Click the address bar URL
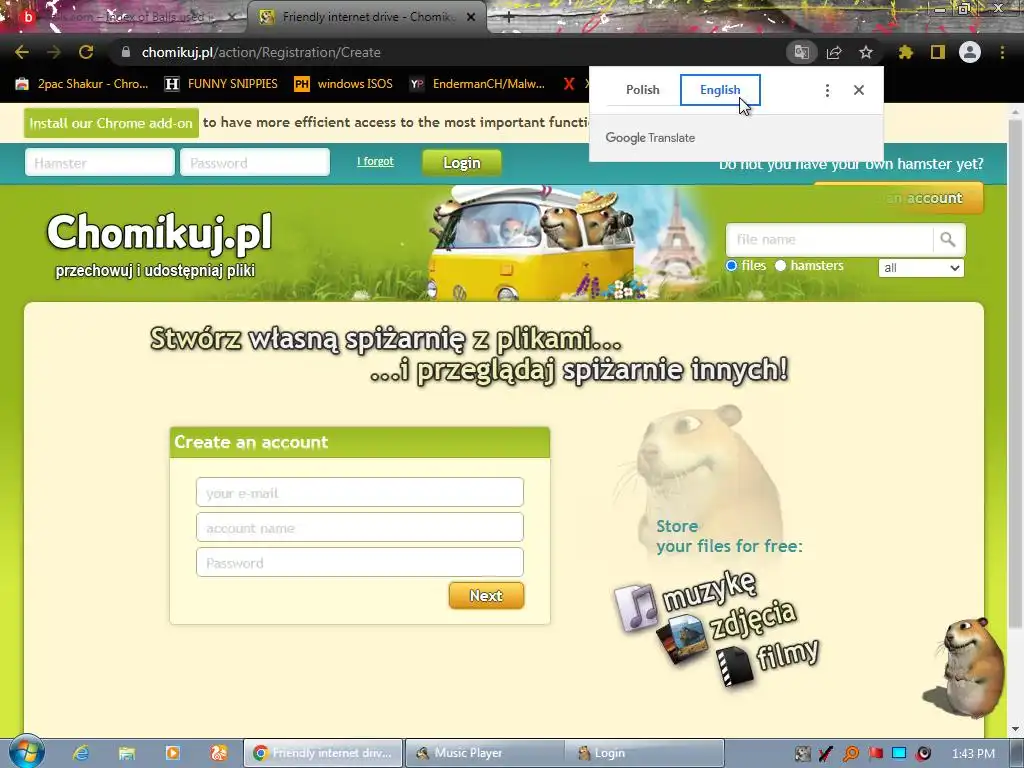Image resolution: width=1024 pixels, height=768 pixels. click(x=261, y=52)
